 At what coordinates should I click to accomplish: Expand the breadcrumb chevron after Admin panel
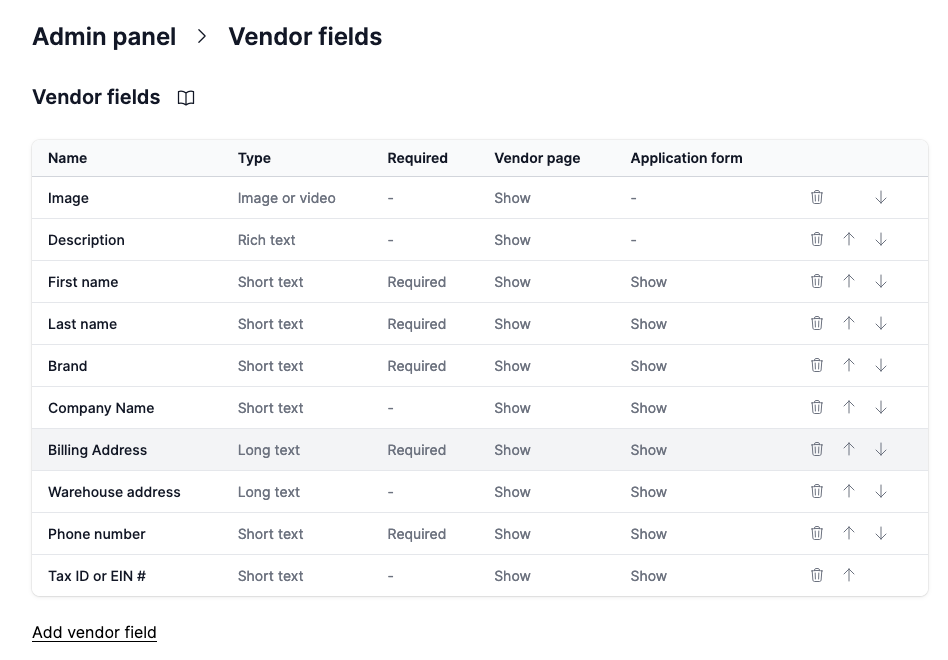202,37
